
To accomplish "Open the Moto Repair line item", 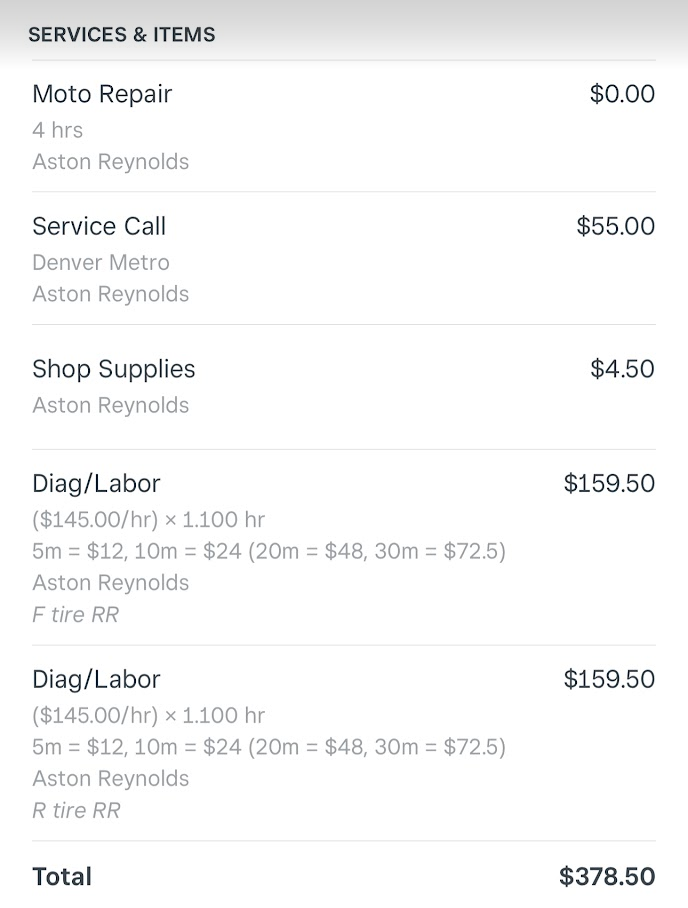I will coord(102,94).
